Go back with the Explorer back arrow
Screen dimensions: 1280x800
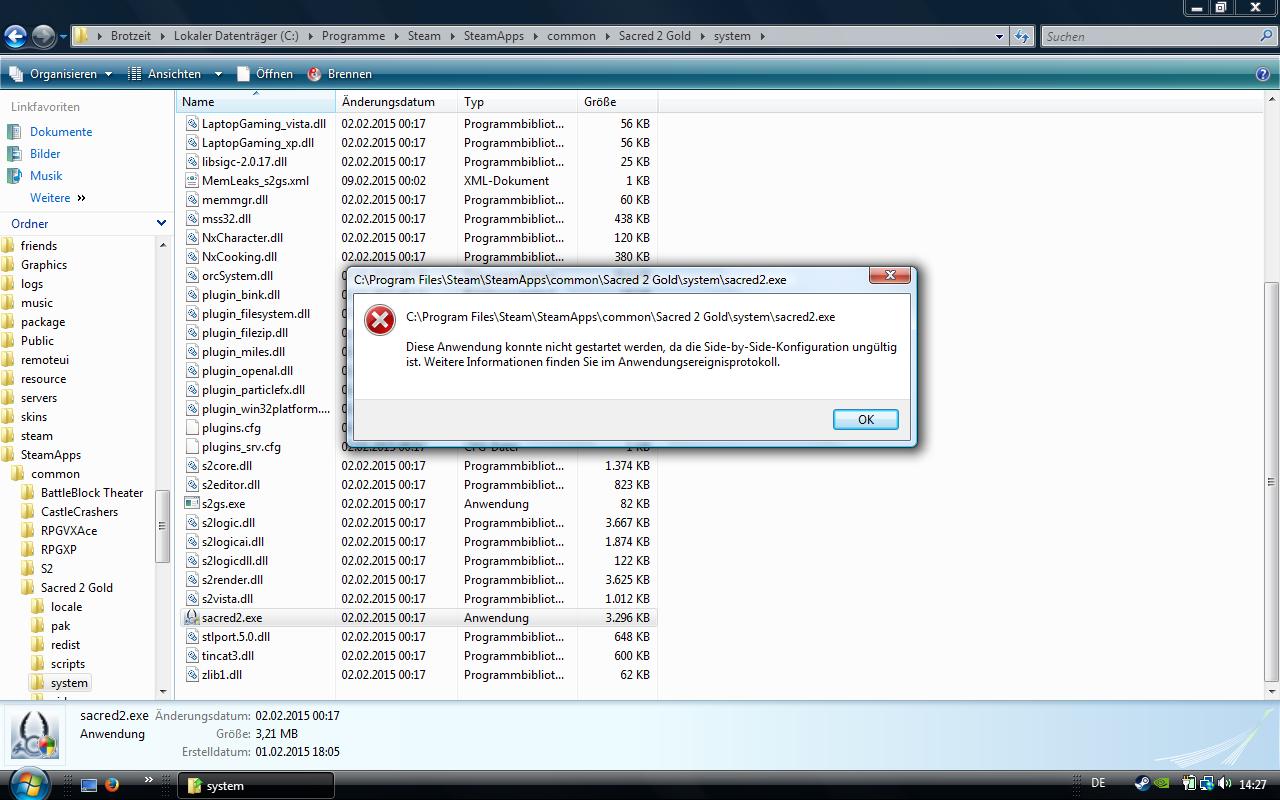tap(14, 37)
